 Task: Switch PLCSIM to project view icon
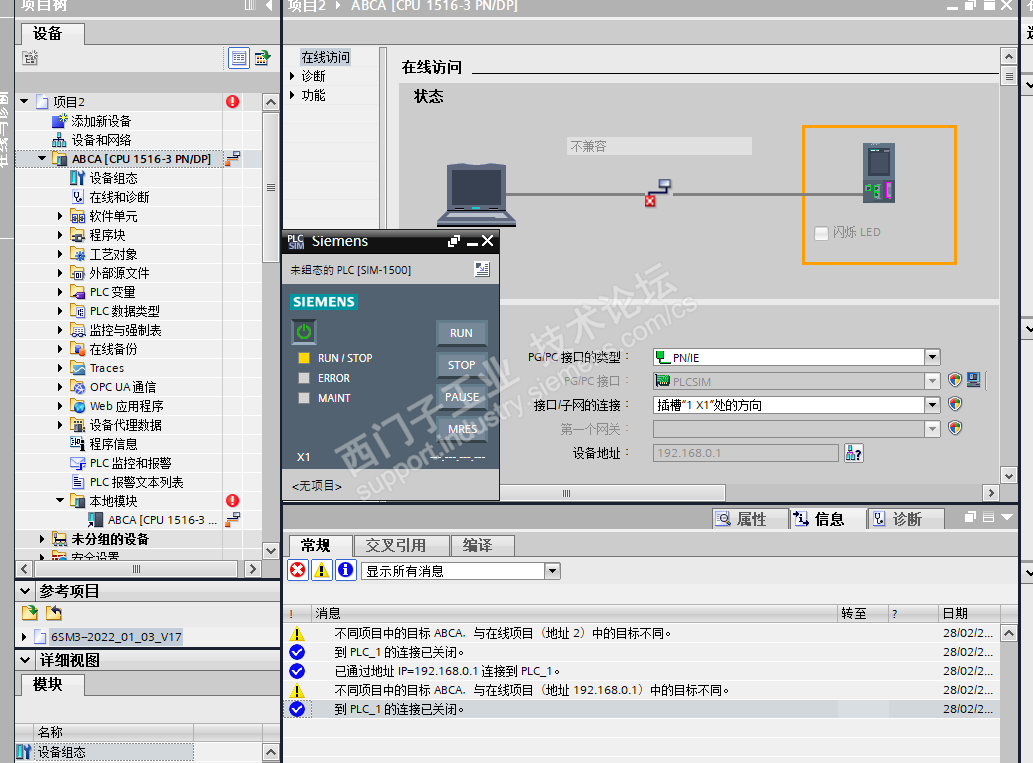(x=482, y=269)
